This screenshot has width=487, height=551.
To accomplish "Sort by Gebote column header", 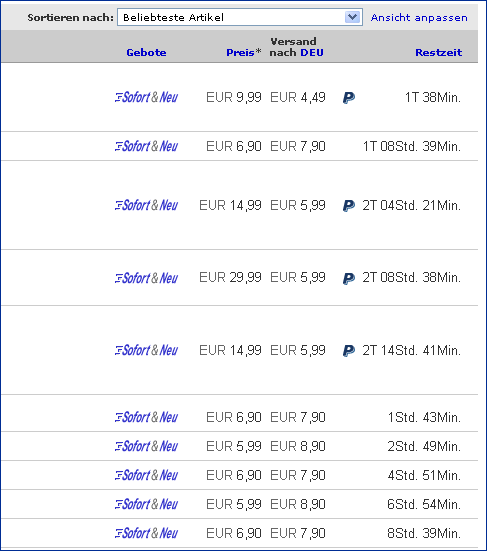I will [146, 52].
